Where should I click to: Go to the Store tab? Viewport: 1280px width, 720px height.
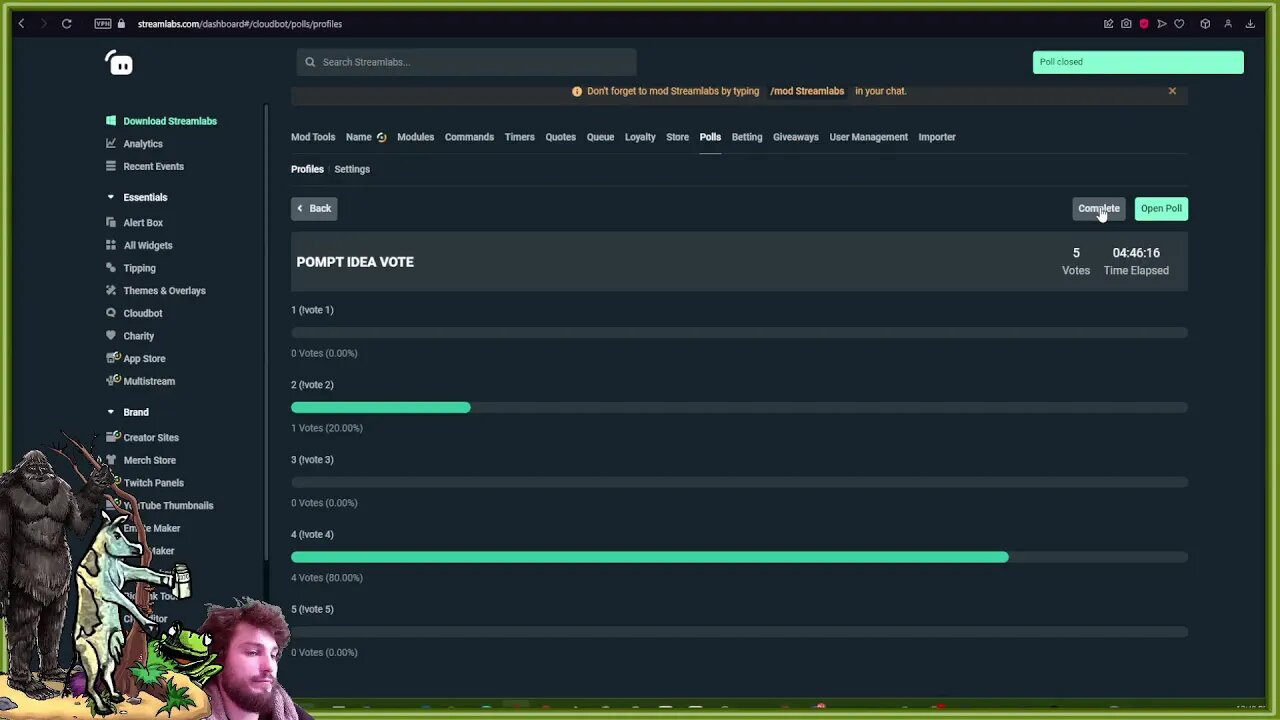(677, 137)
